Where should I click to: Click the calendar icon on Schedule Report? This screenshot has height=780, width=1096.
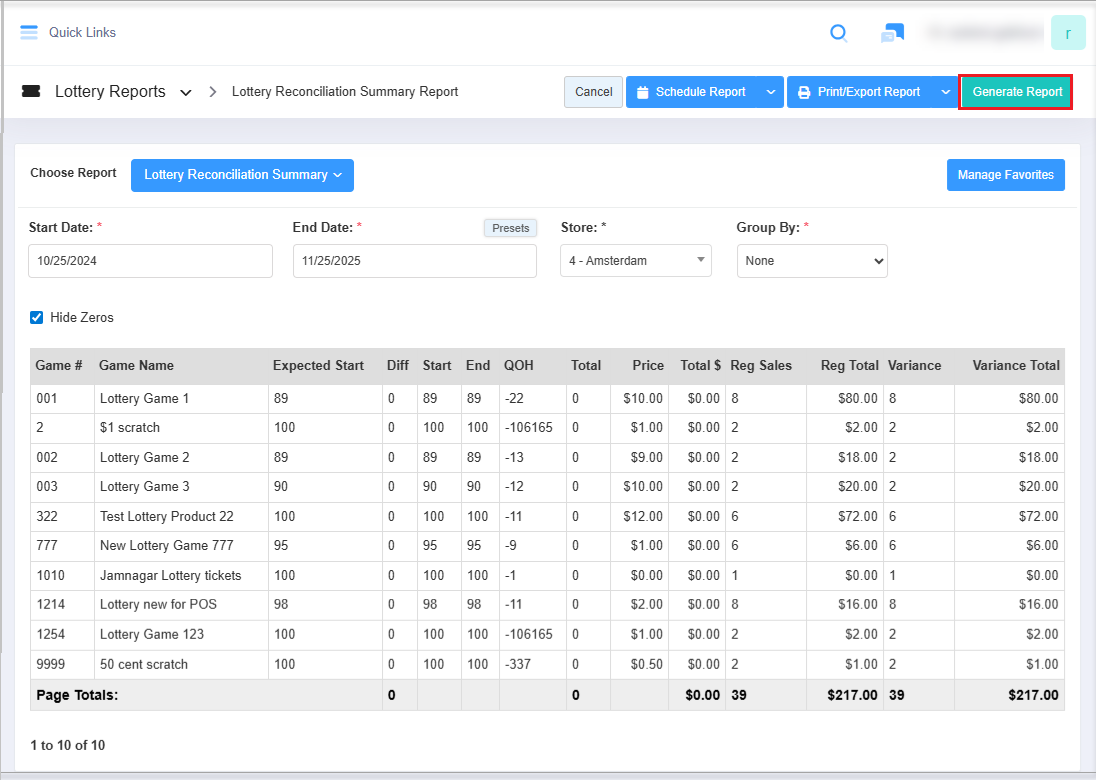coord(643,92)
